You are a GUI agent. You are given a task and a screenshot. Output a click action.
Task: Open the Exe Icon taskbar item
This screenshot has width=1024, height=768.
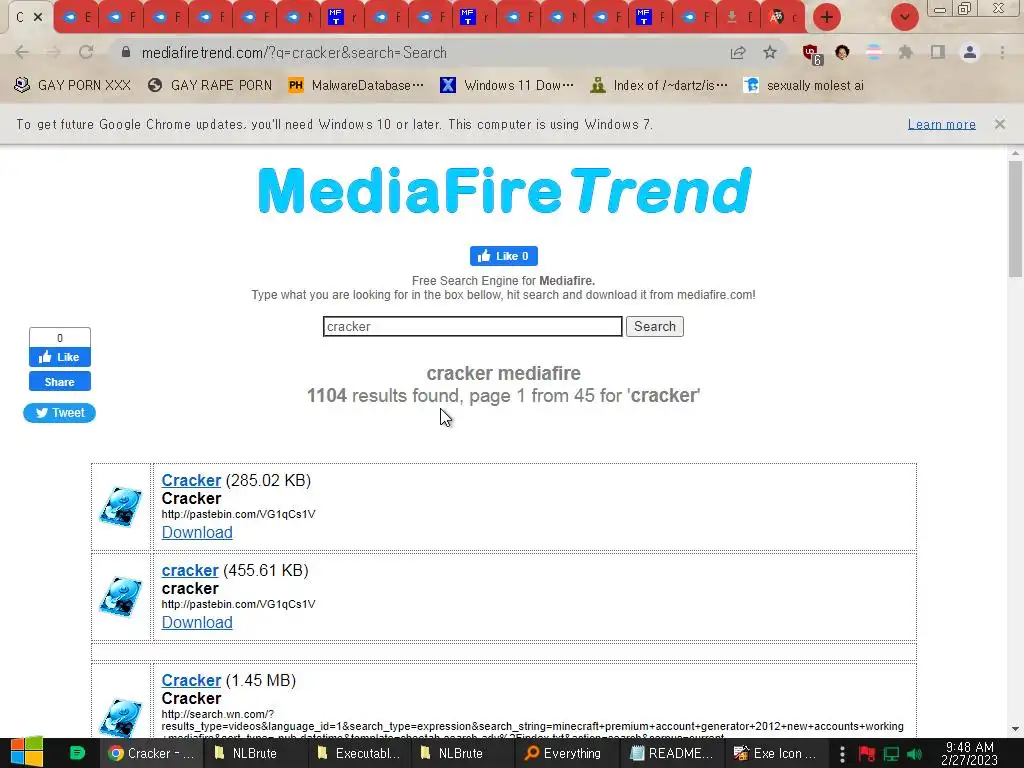pyautogui.click(x=775, y=753)
